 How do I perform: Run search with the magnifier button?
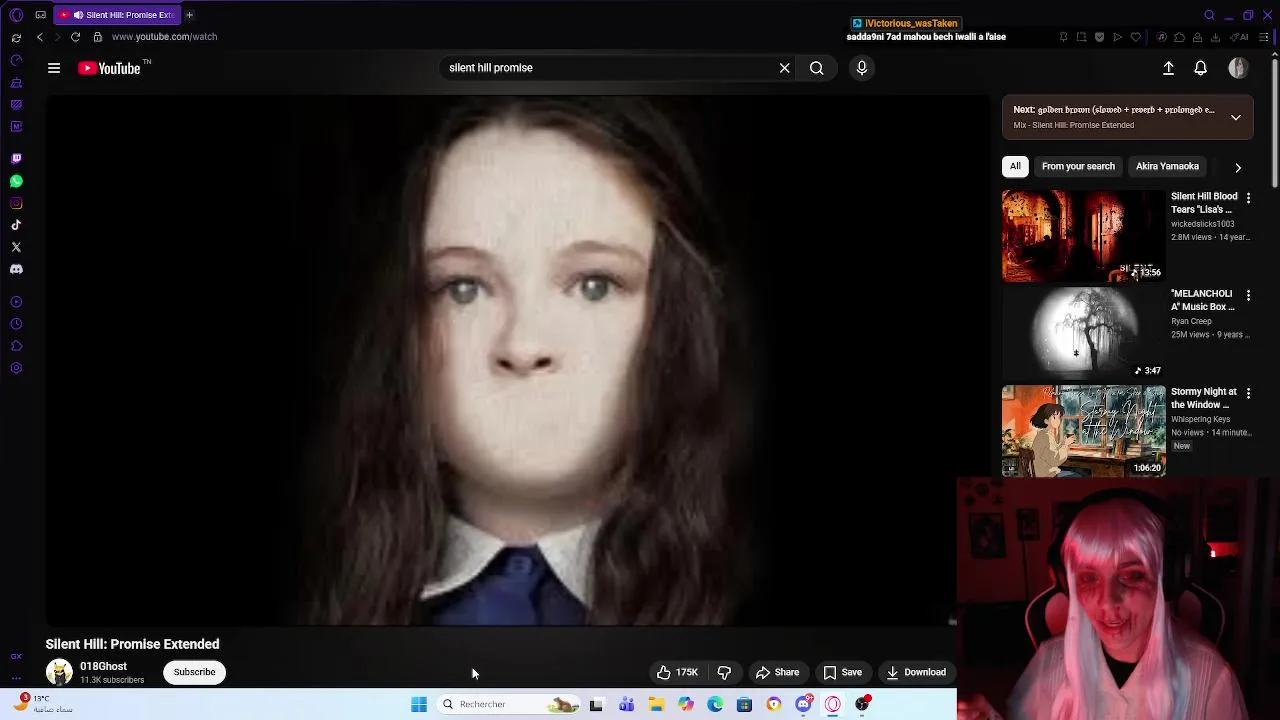coord(817,68)
